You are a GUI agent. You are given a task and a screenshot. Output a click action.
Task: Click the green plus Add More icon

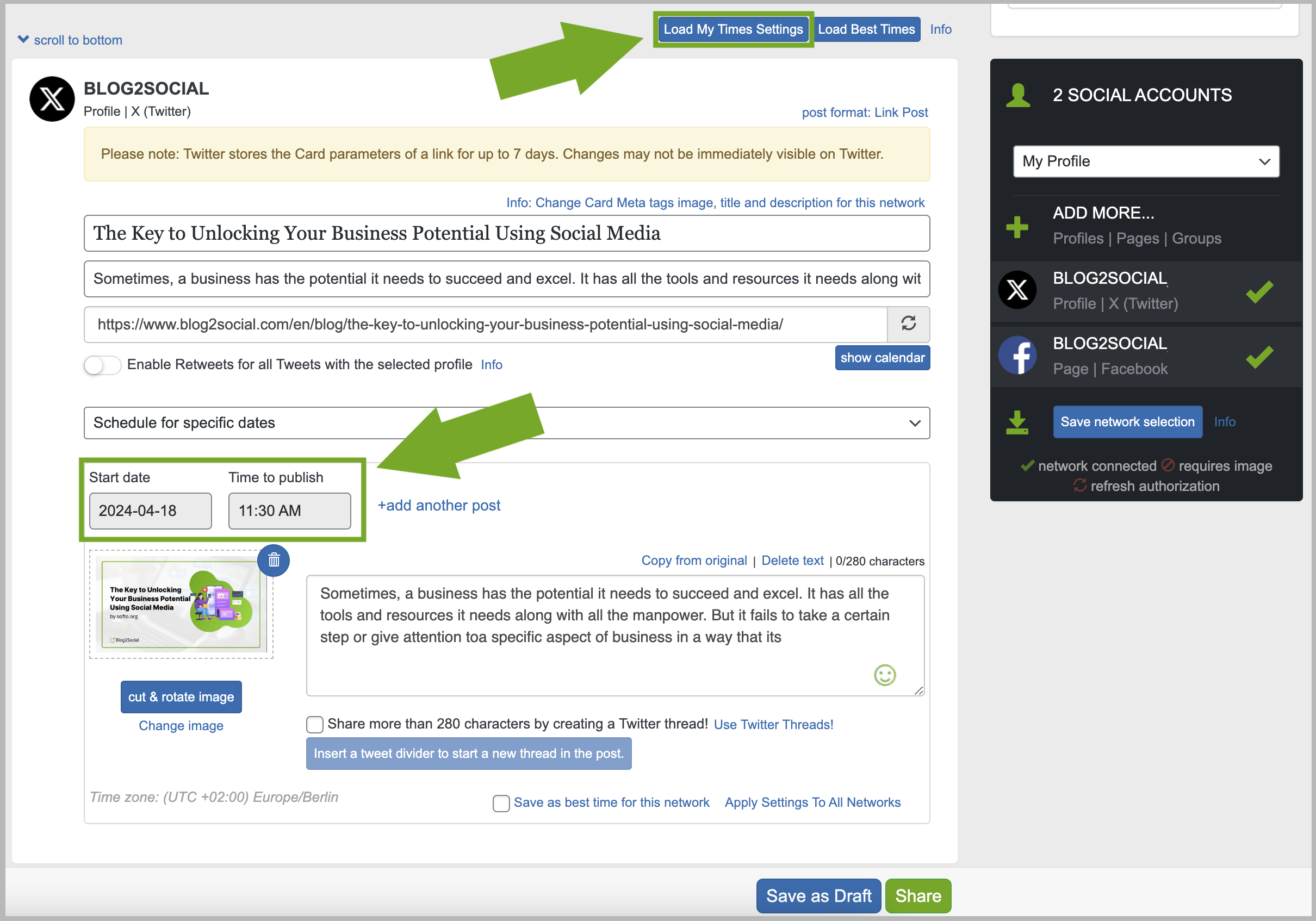1017,227
